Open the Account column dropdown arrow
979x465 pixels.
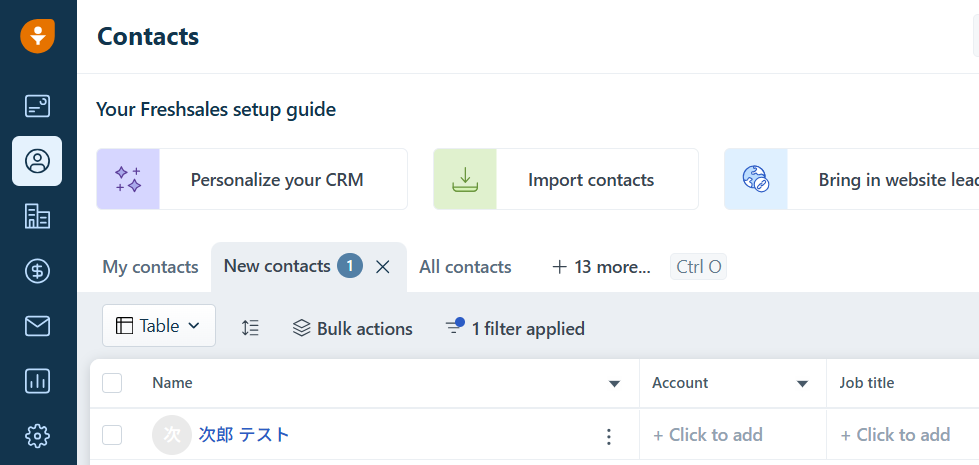tap(802, 384)
